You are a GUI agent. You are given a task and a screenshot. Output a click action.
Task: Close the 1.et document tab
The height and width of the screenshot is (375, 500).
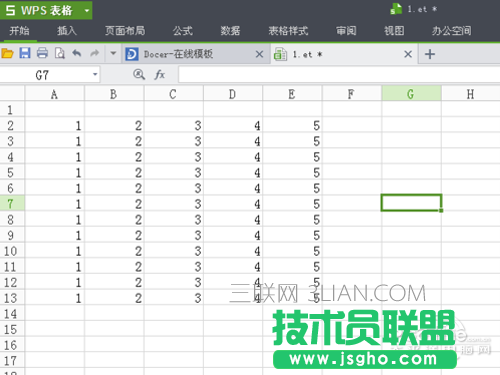click(408, 54)
